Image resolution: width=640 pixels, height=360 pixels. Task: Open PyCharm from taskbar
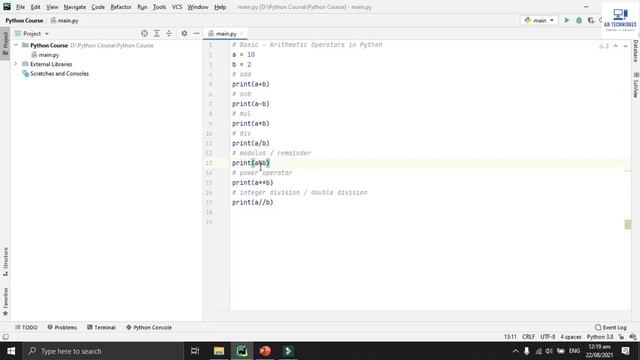[242, 351]
